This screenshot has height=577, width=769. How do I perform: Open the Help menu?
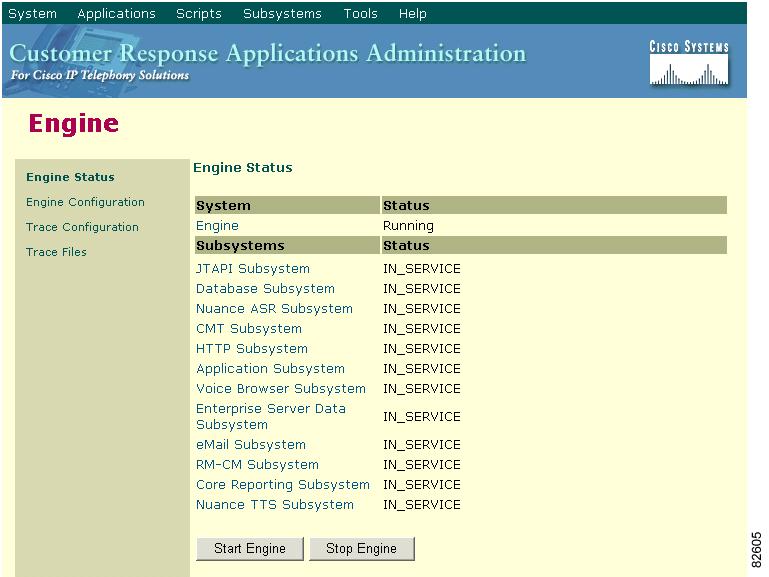pos(412,14)
